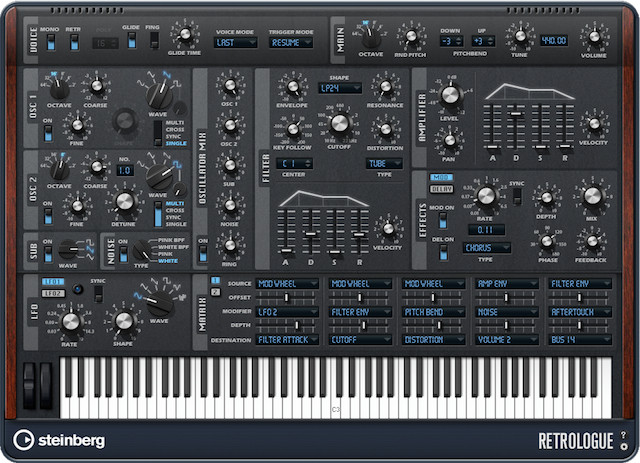The width and height of the screenshot is (640, 463).
Task: Click the Steinberg logo
Action: tap(59, 440)
